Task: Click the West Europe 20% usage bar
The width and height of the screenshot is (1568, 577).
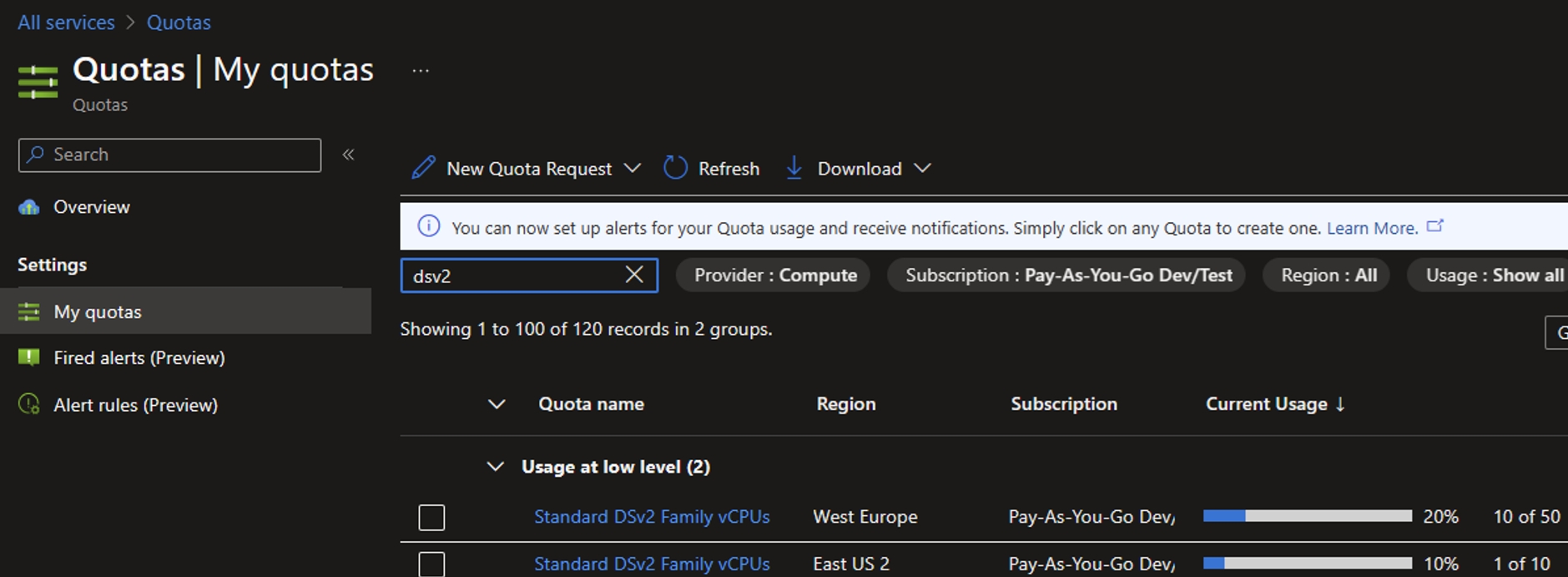Action: tap(1307, 517)
